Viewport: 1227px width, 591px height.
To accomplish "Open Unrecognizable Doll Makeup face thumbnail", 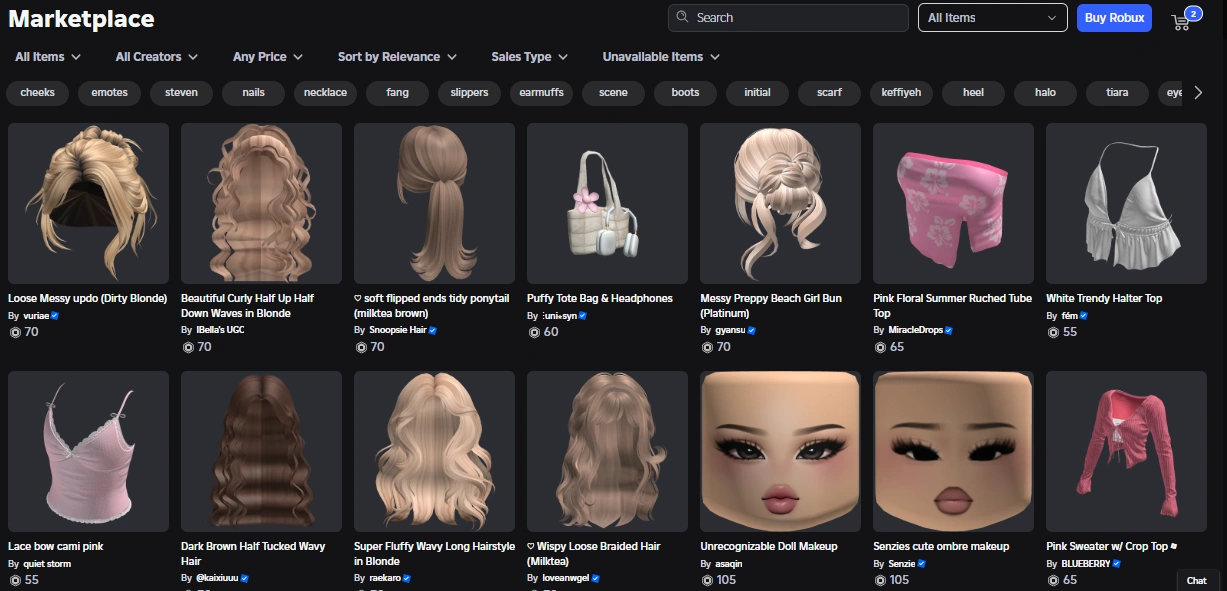I will 780,452.
